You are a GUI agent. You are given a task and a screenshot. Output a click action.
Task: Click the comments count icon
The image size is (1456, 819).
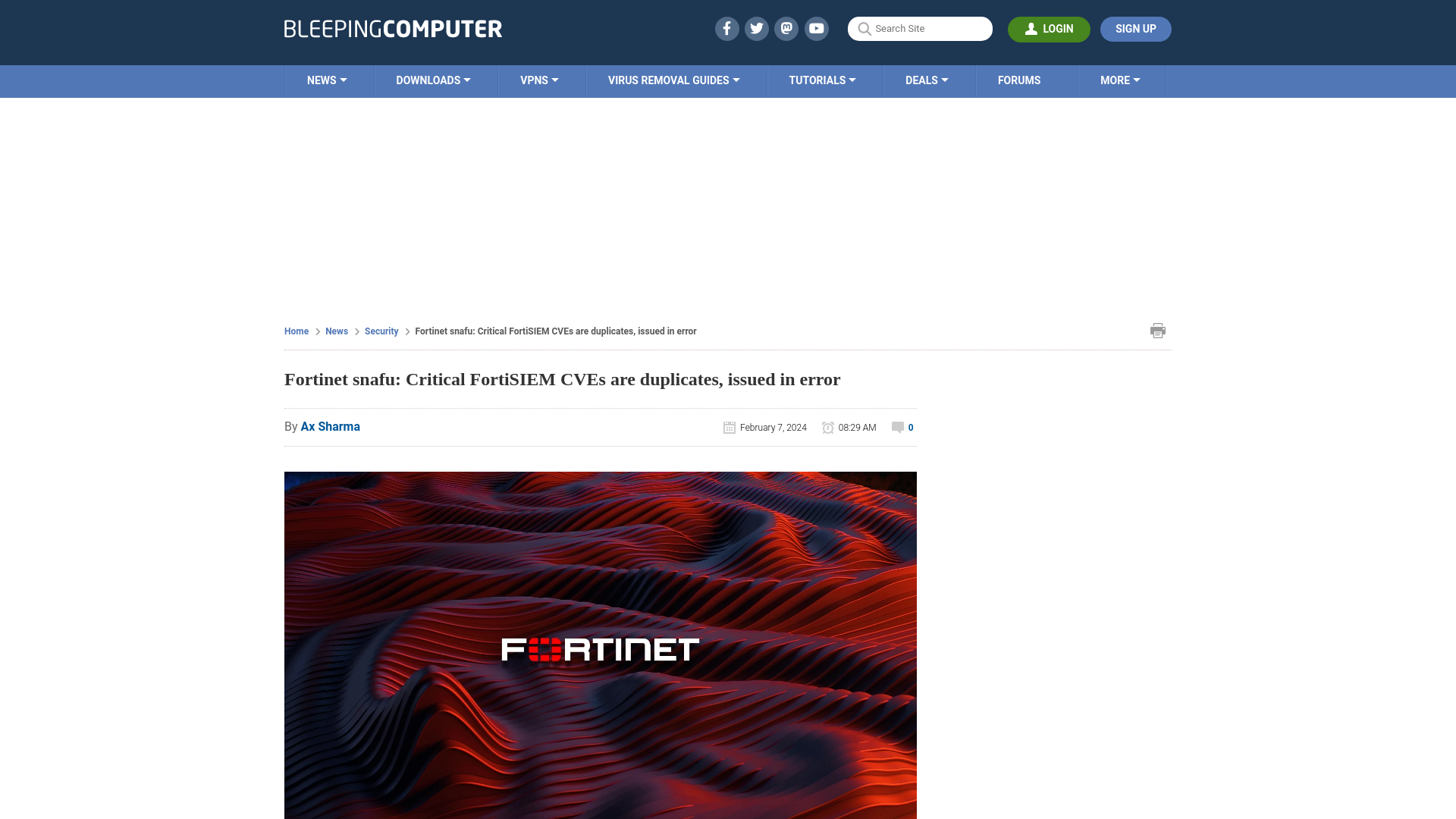coord(898,428)
